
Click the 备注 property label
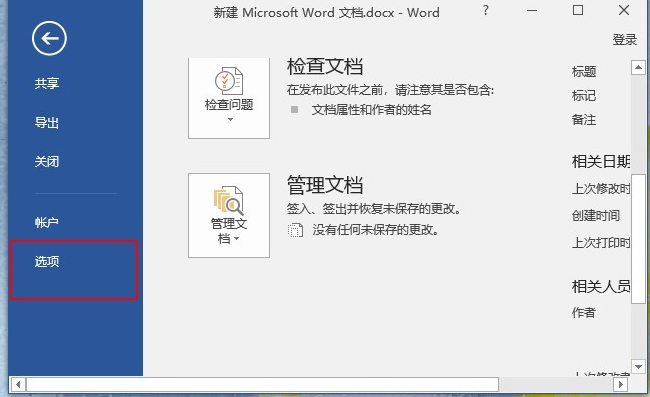tap(584, 120)
